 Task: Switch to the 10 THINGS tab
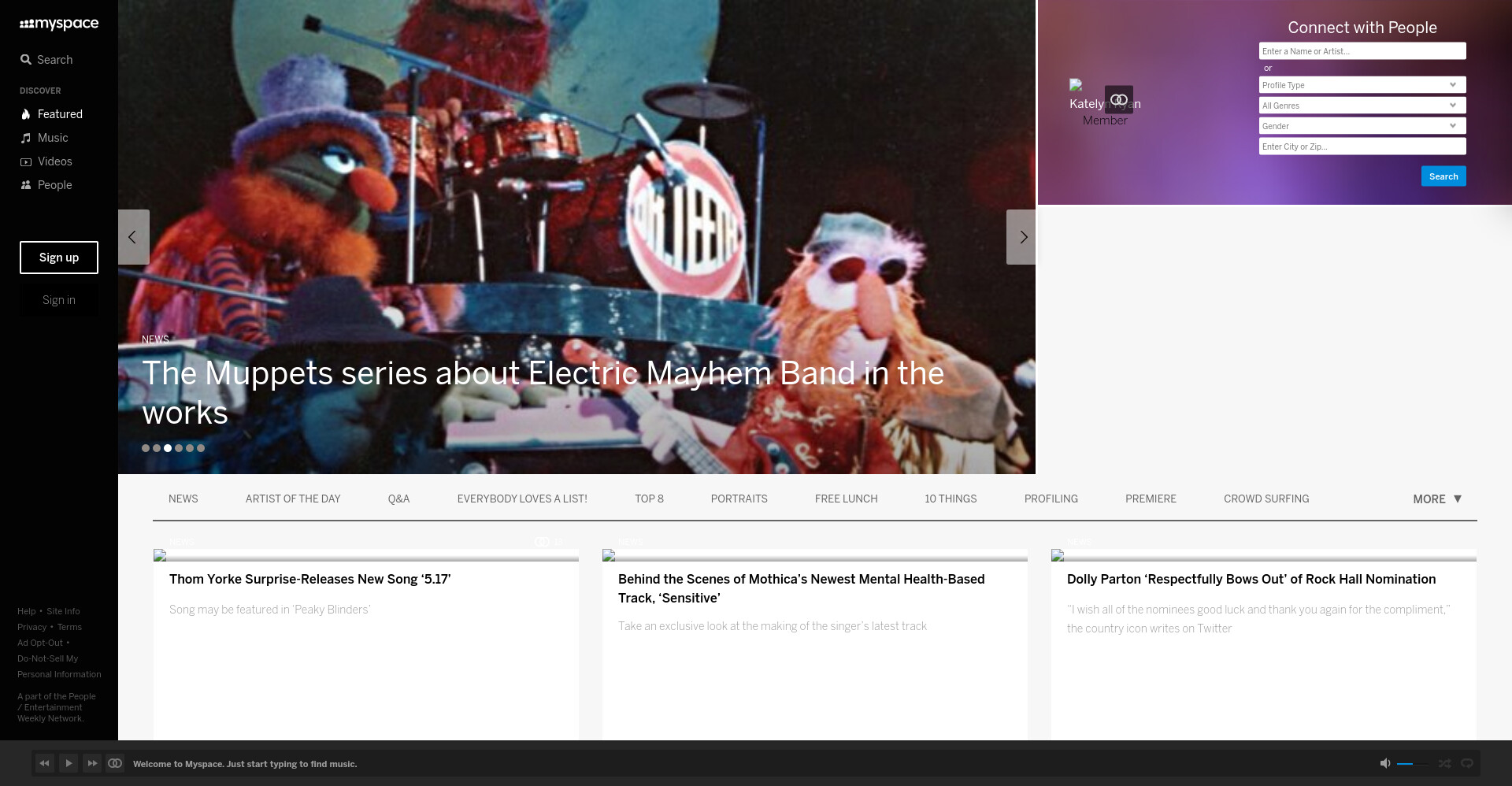(x=951, y=499)
